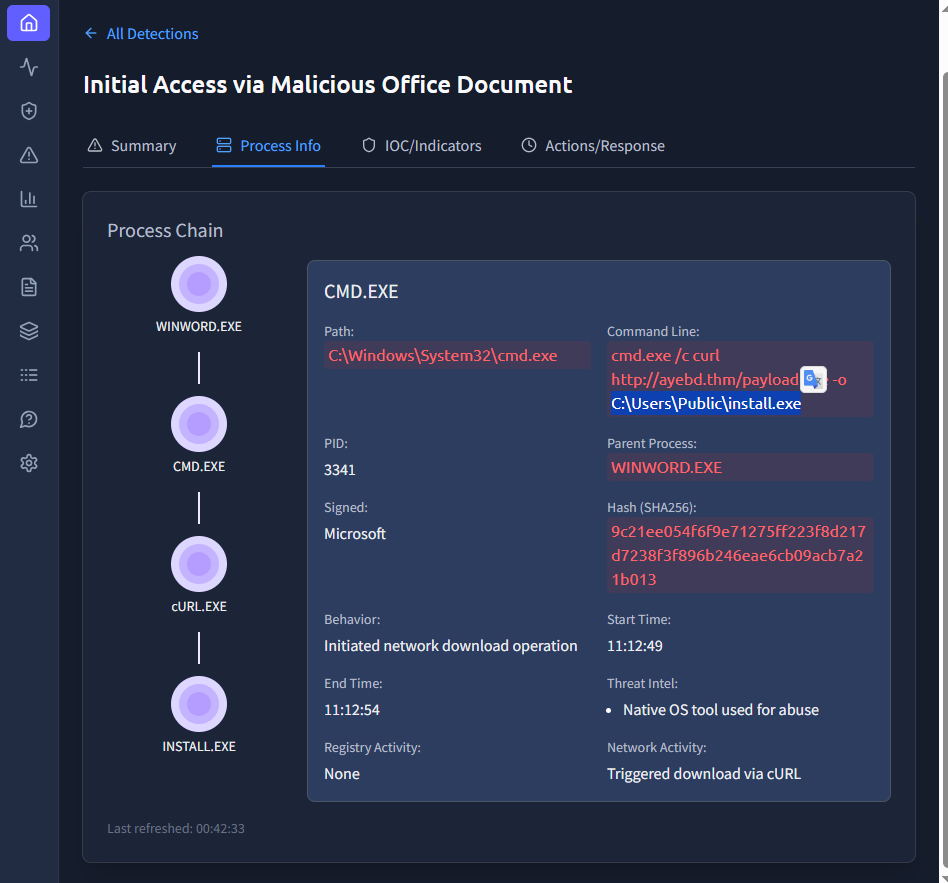The width and height of the screenshot is (948, 883).
Task: Open the activity pulse icon in sidebar
Action: tap(28, 67)
